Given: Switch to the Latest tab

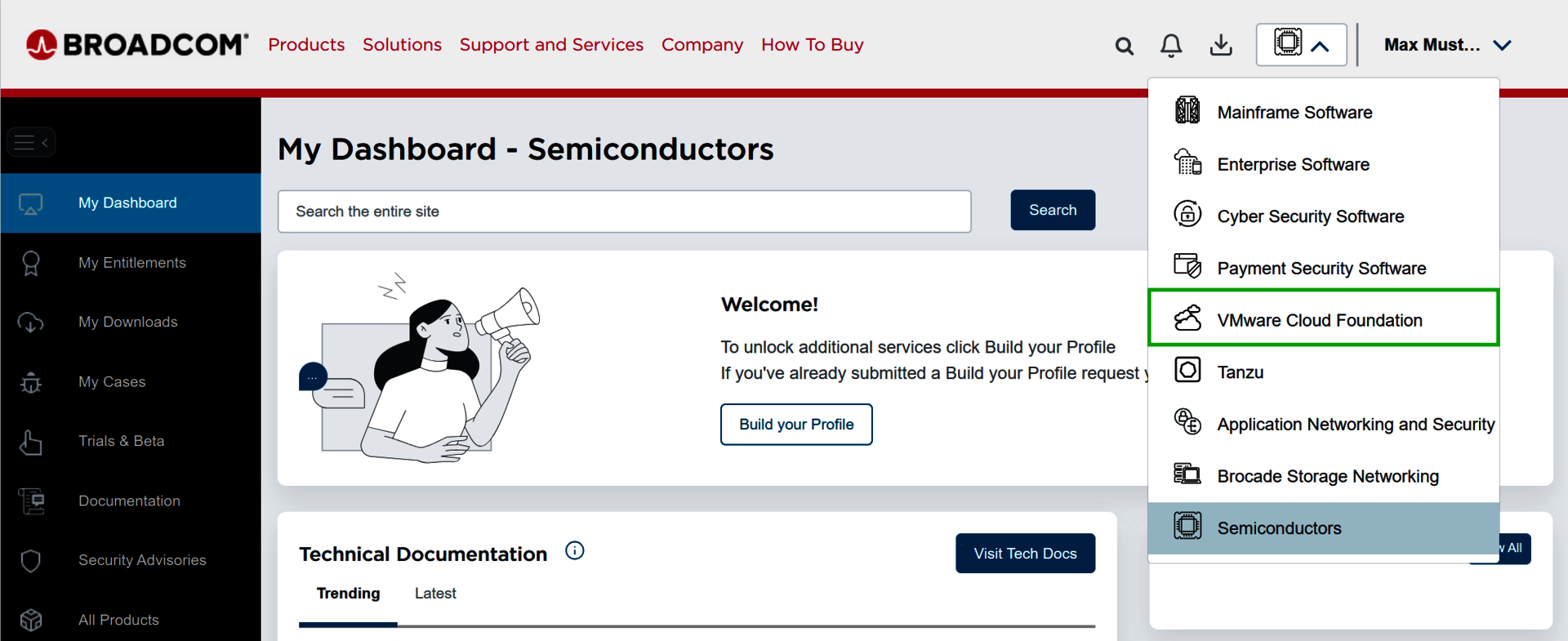Looking at the screenshot, I should [435, 594].
